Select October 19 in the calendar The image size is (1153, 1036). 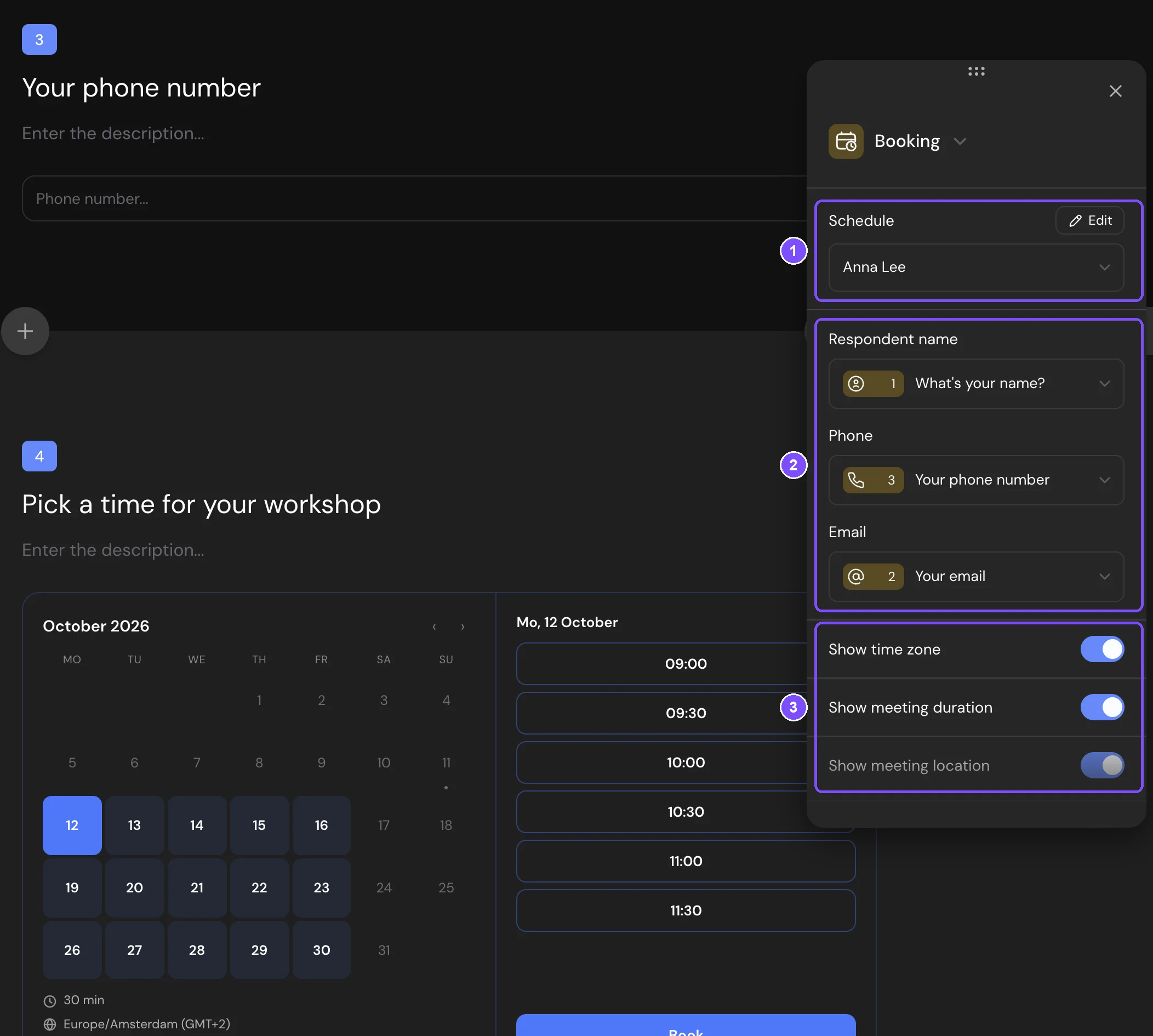pos(72,888)
